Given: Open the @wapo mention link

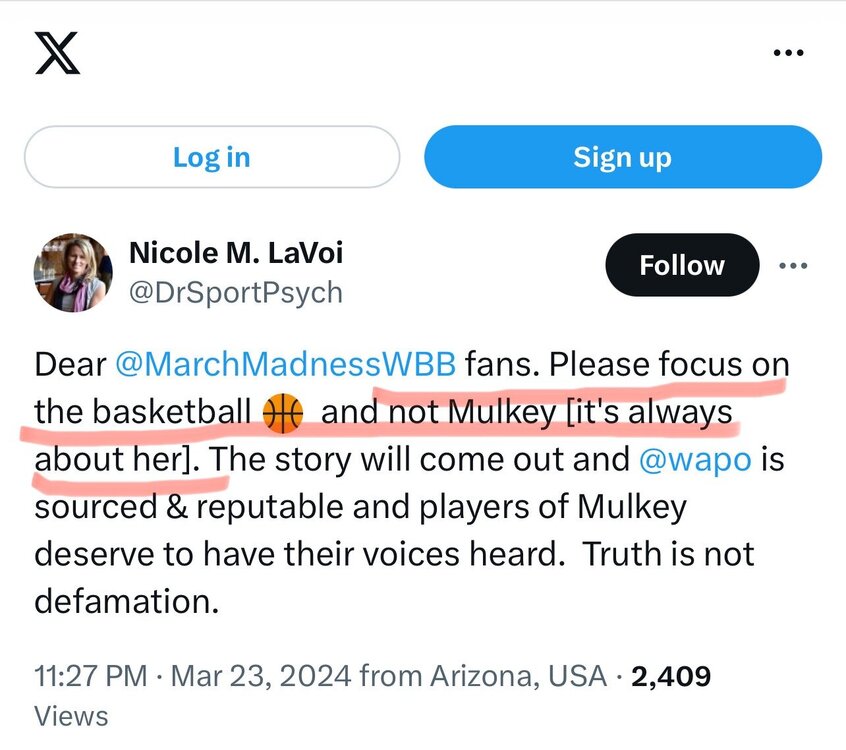Looking at the screenshot, I should pyautogui.click(x=694, y=459).
